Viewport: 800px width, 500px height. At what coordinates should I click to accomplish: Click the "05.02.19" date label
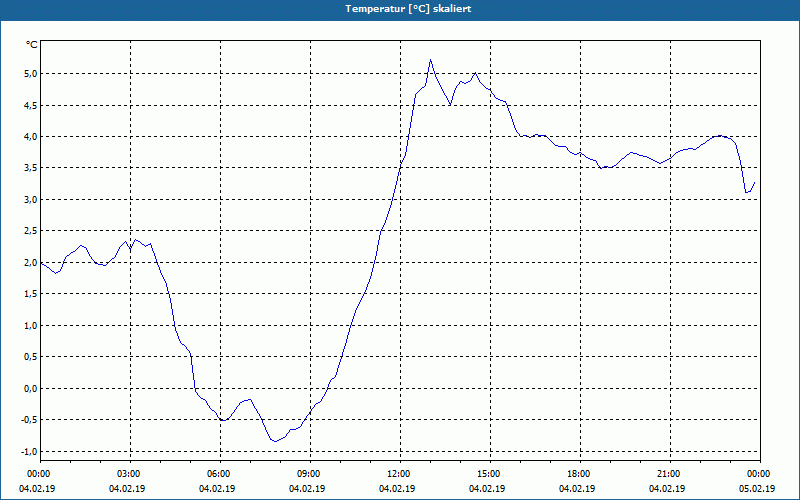point(757,489)
